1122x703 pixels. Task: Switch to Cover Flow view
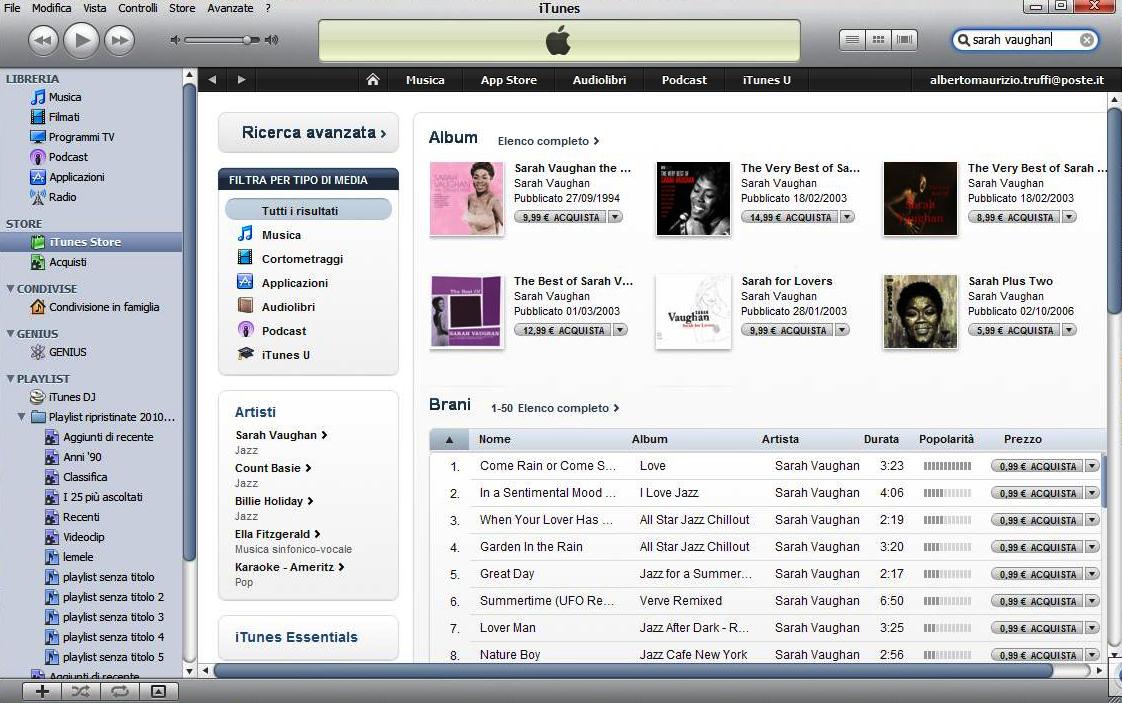click(904, 40)
